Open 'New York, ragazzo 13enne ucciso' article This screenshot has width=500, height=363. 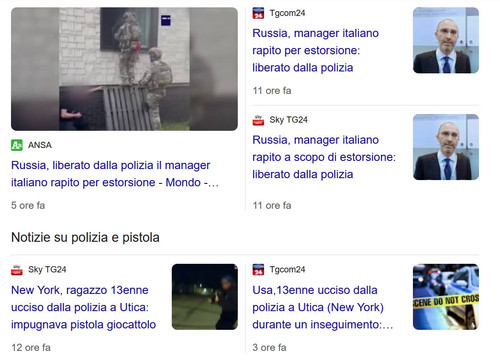[x=83, y=307]
